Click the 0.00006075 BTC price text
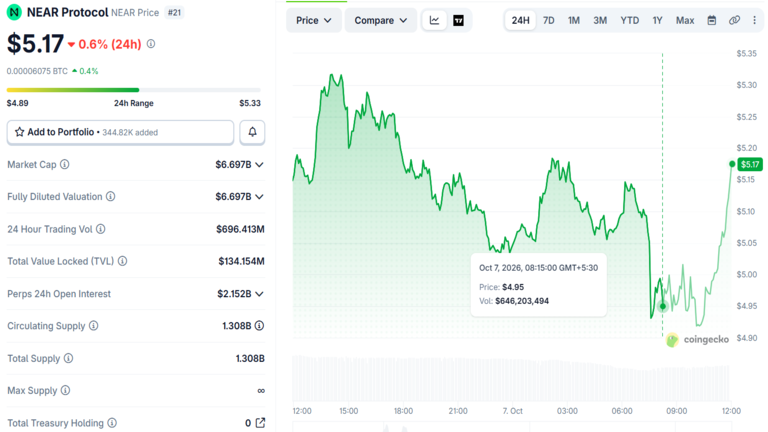The height and width of the screenshot is (432, 768). pos(37,71)
